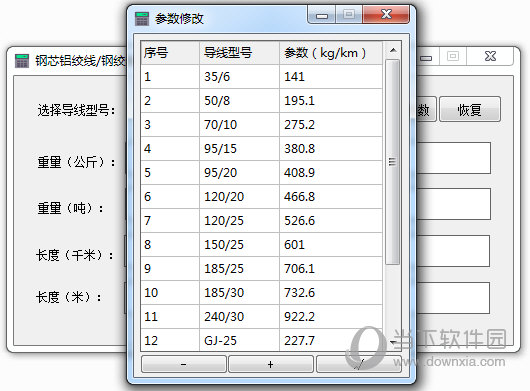Click parameter value 141
The height and width of the screenshot is (391, 530).
pos(331,77)
